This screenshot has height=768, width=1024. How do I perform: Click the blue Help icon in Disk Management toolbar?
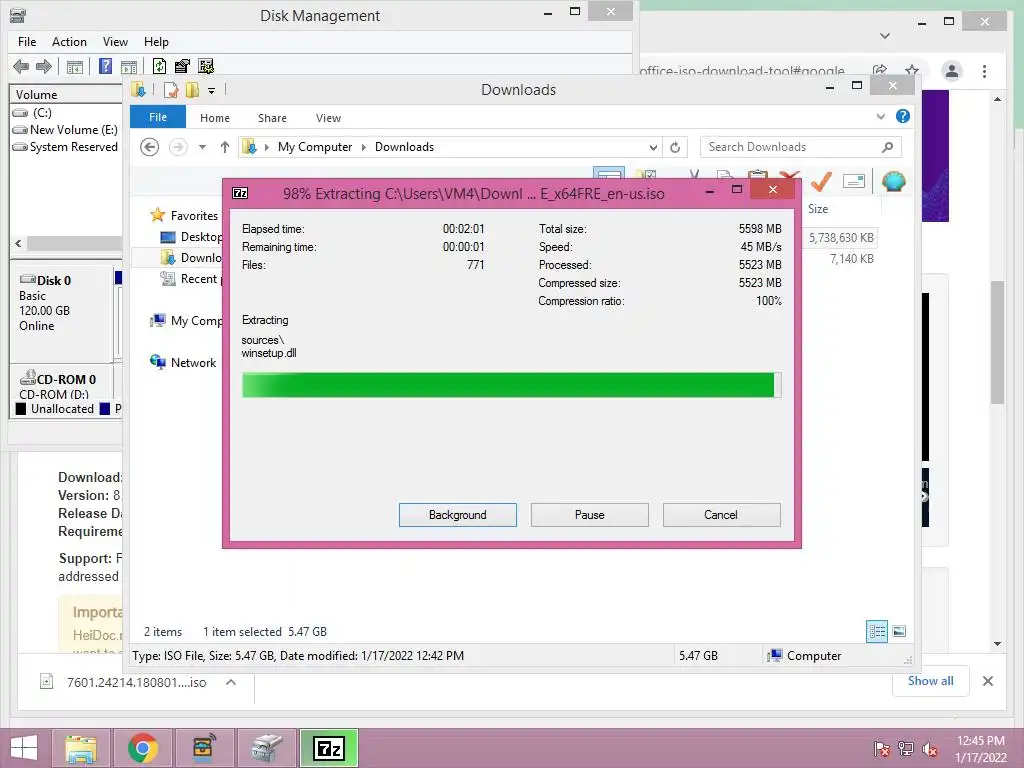[105, 66]
